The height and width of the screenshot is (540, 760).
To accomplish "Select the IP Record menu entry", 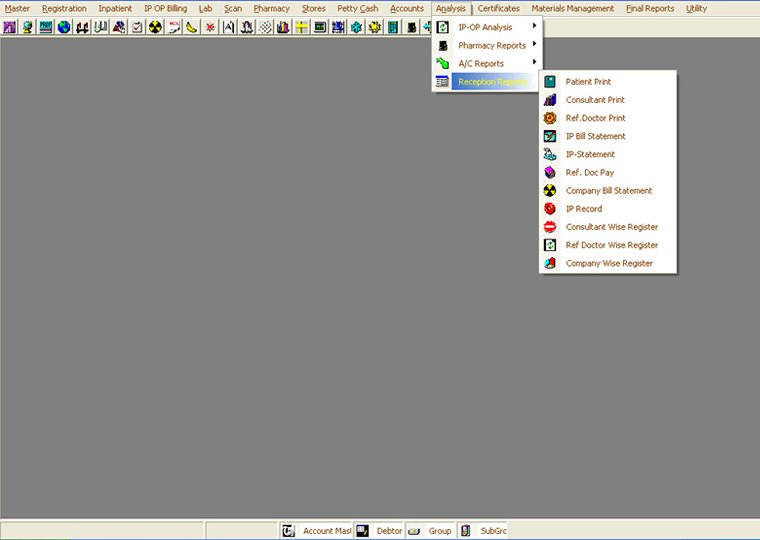I will (x=607, y=209).
